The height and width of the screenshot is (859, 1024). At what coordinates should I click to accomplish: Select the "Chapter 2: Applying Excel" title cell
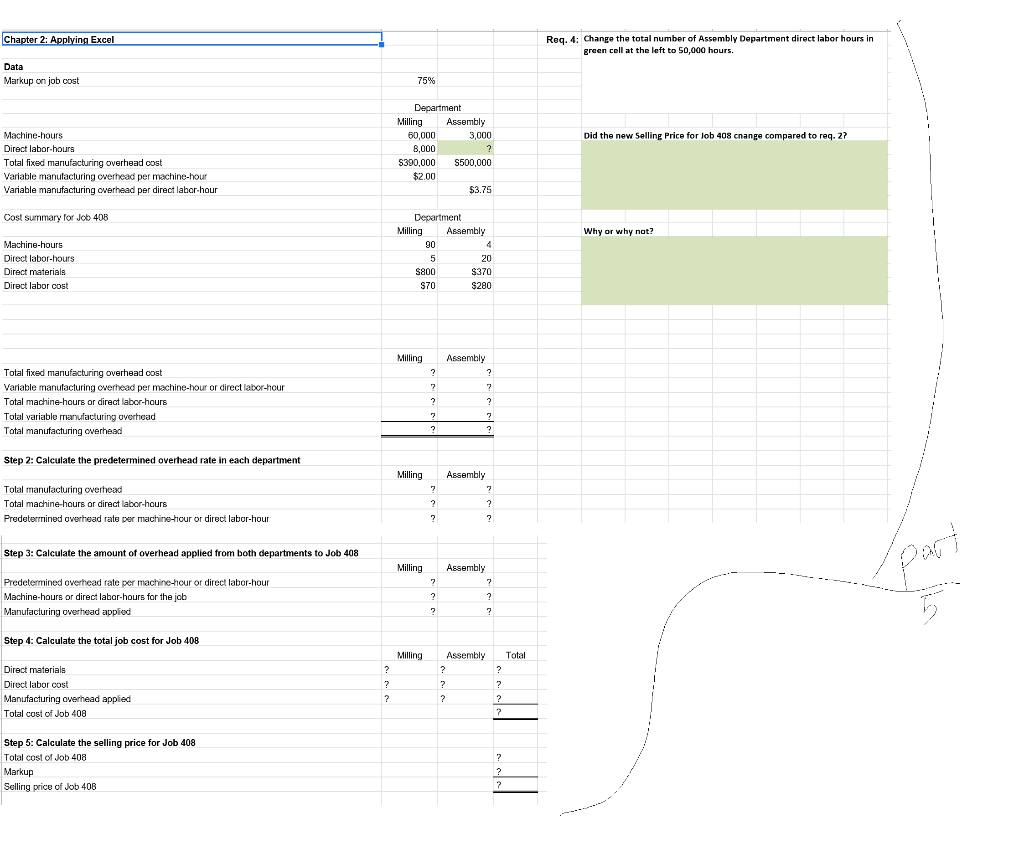(x=191, y=39)
